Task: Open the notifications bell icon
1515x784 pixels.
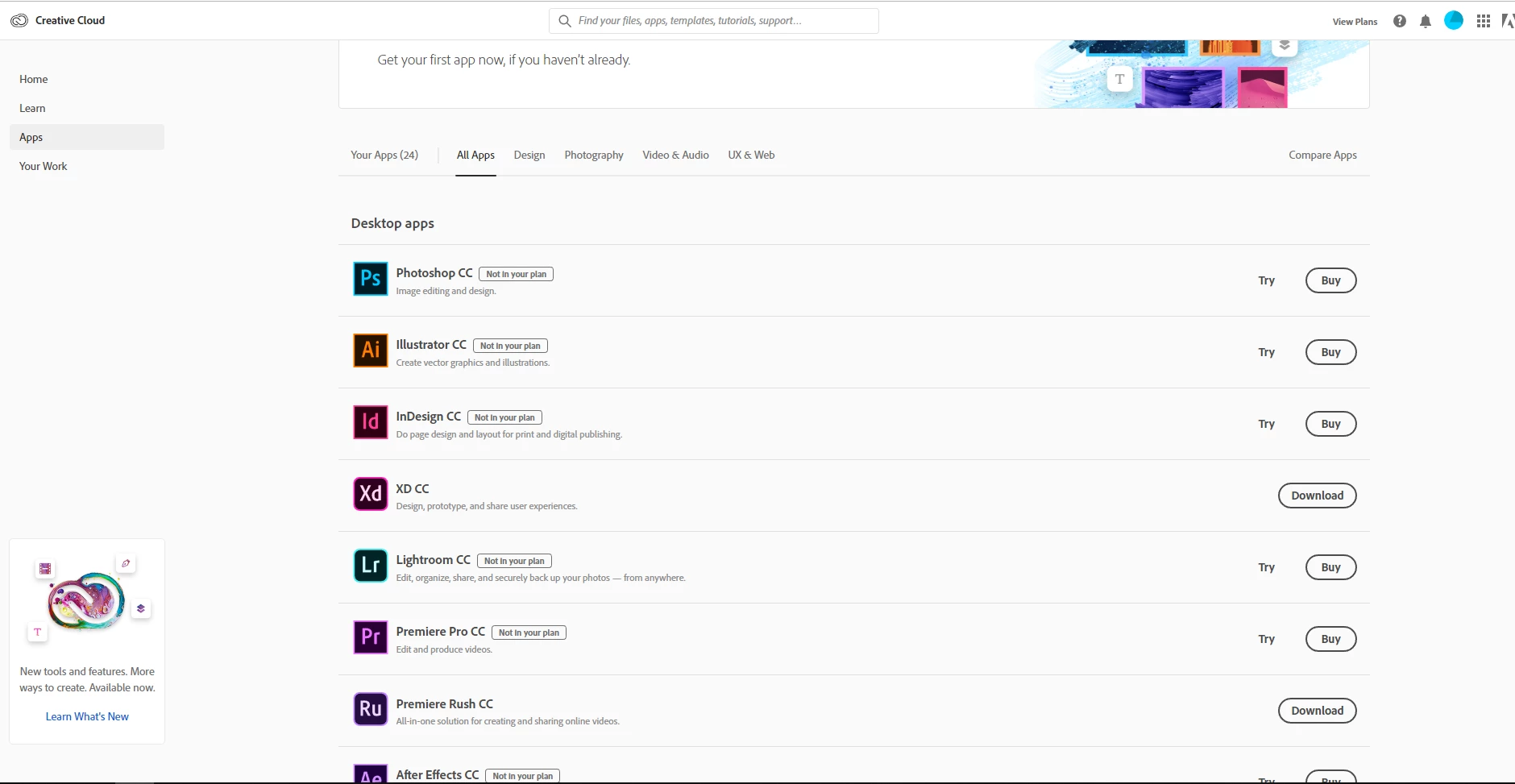Action: [x=1426, y=21]
